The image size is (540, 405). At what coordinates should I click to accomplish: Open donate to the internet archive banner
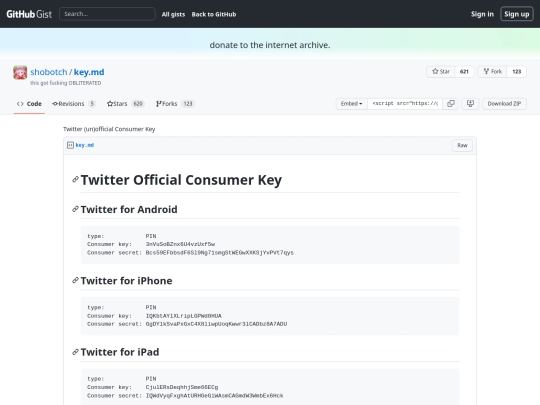[270, 45]
